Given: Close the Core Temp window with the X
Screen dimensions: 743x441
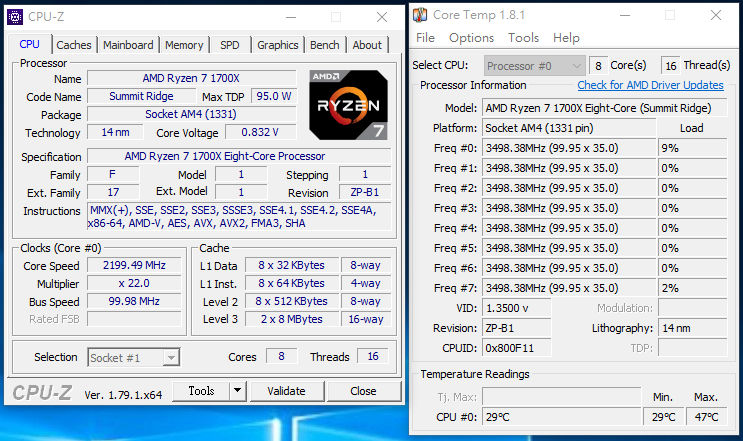Looking at the screenshot, I should click(716, 15).
